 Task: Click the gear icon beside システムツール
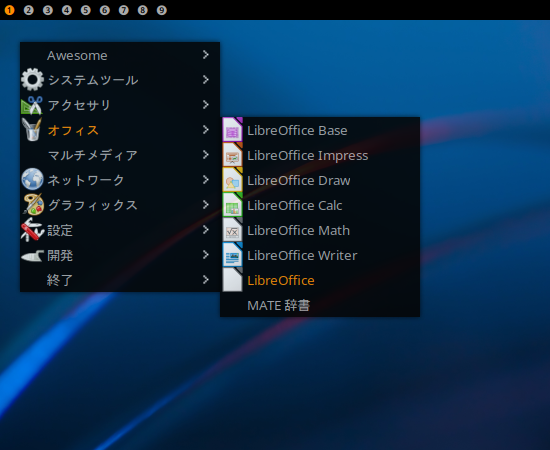[32, 80]
